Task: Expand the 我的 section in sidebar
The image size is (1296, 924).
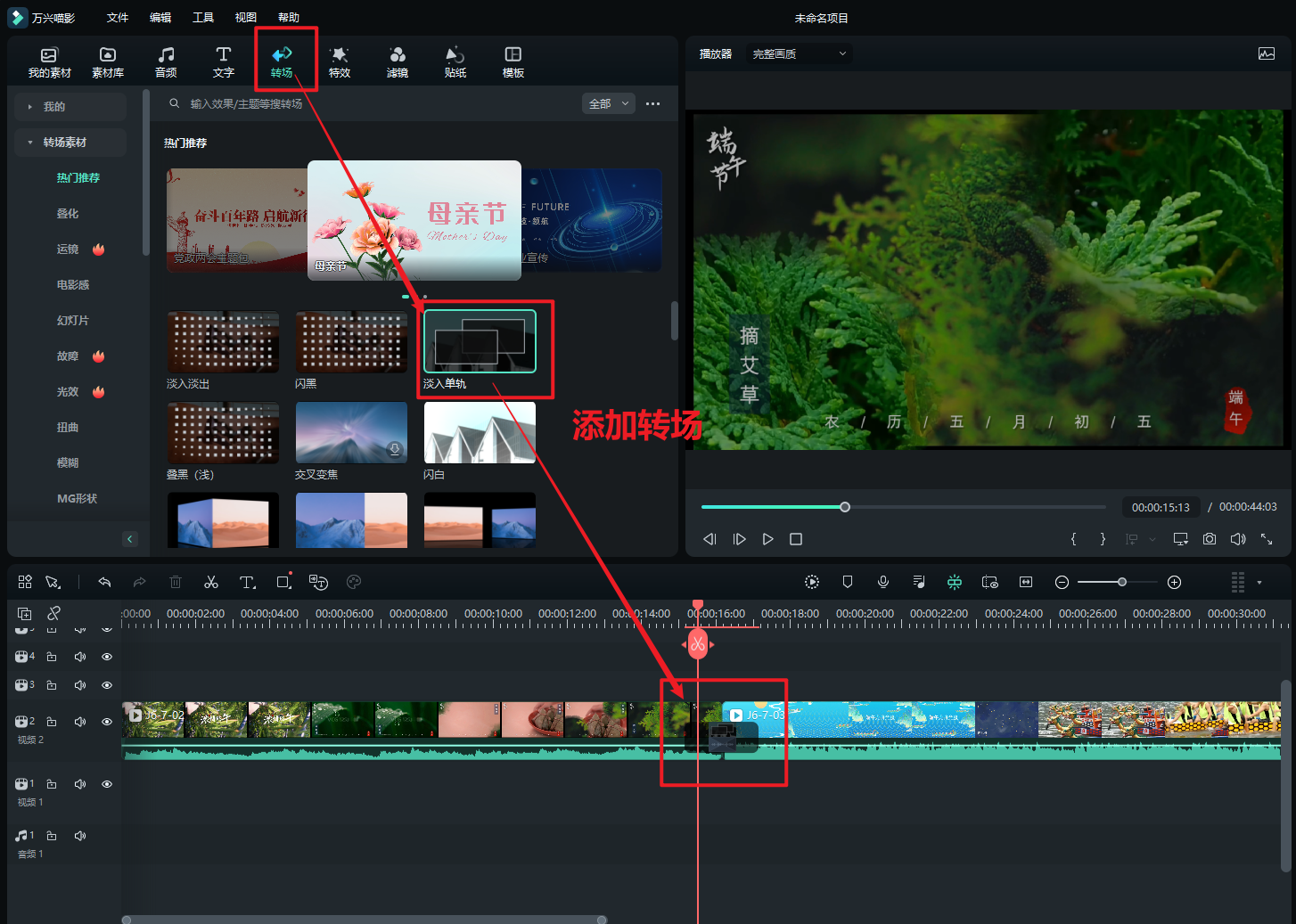Action: (x=53, y=107)
